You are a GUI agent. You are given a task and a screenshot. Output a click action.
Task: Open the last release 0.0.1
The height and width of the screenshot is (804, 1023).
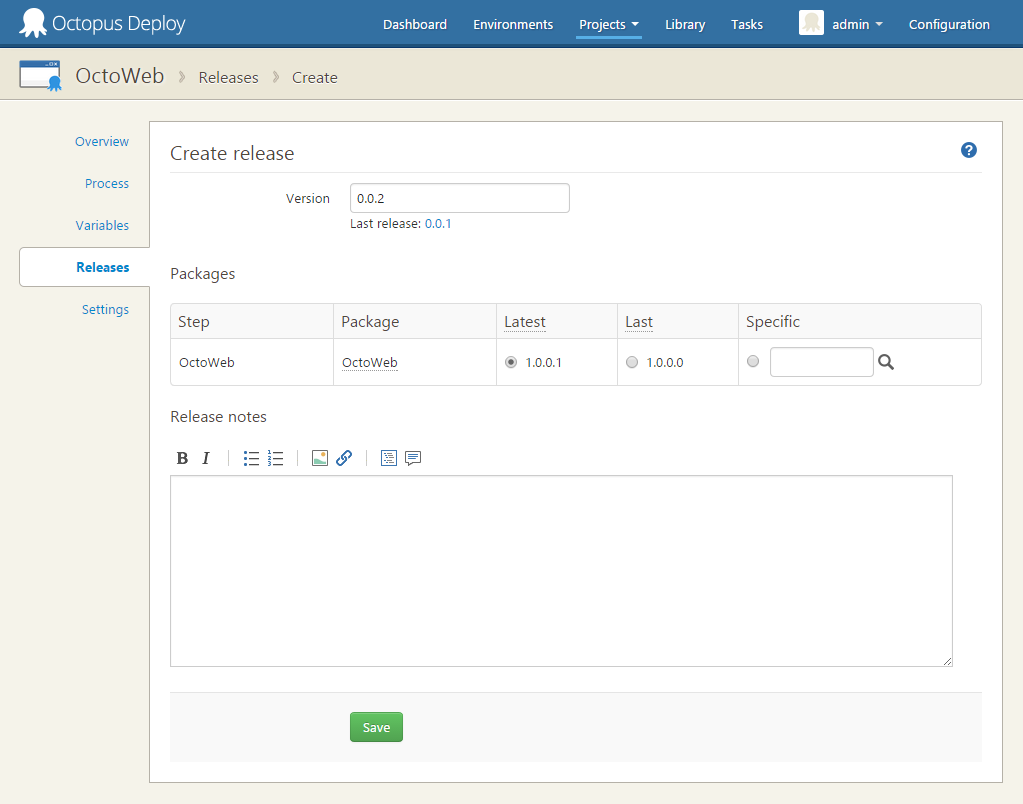click(438, 223)
